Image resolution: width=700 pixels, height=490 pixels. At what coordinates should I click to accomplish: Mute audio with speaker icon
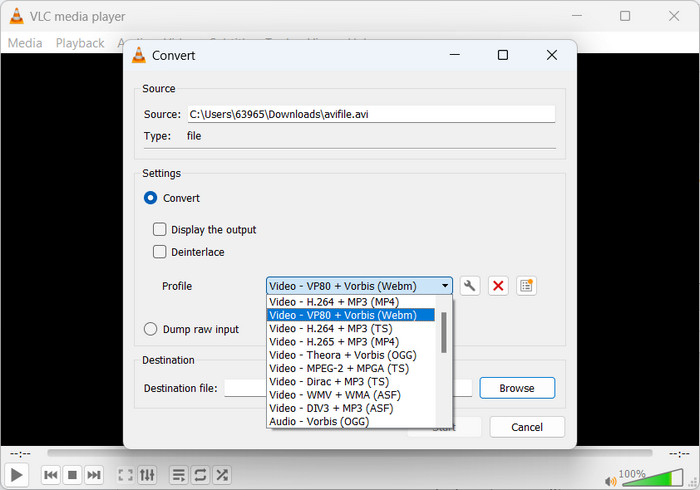(610, 481)
